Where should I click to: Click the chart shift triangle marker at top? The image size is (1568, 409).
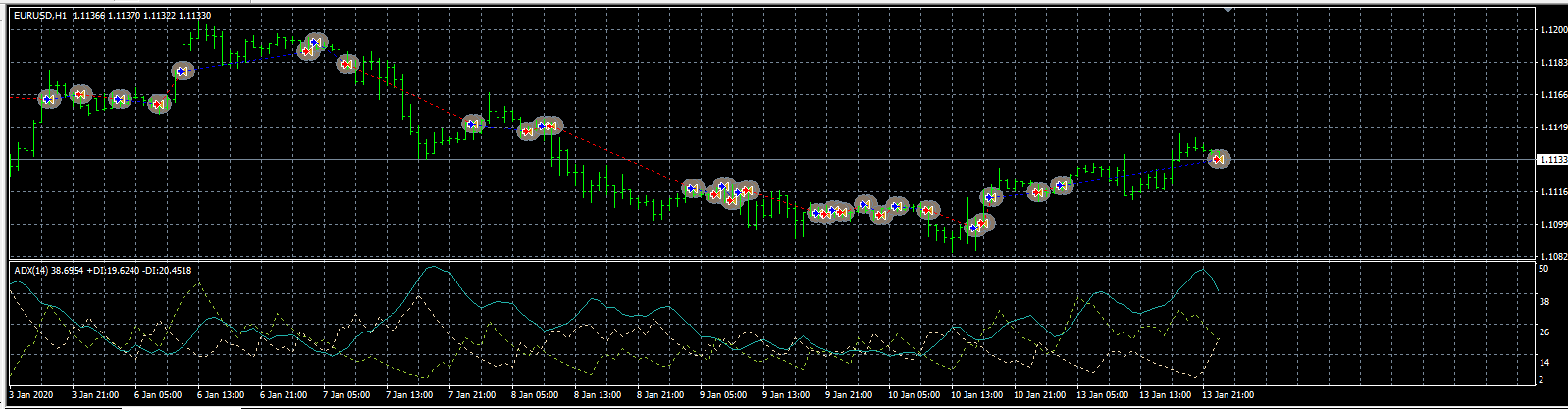1227,10
